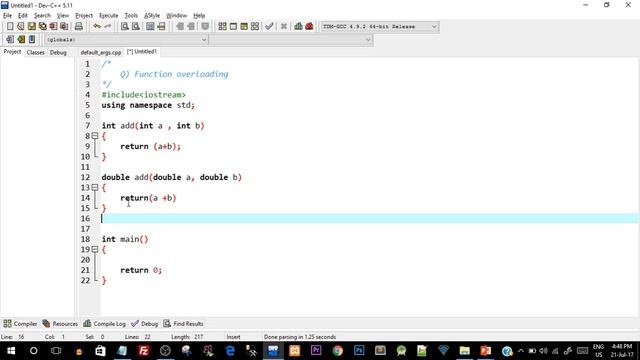Viewport: 640px width, 360px height.
Task: Open the AStyle menu
Action: click(x=152, y=16)
